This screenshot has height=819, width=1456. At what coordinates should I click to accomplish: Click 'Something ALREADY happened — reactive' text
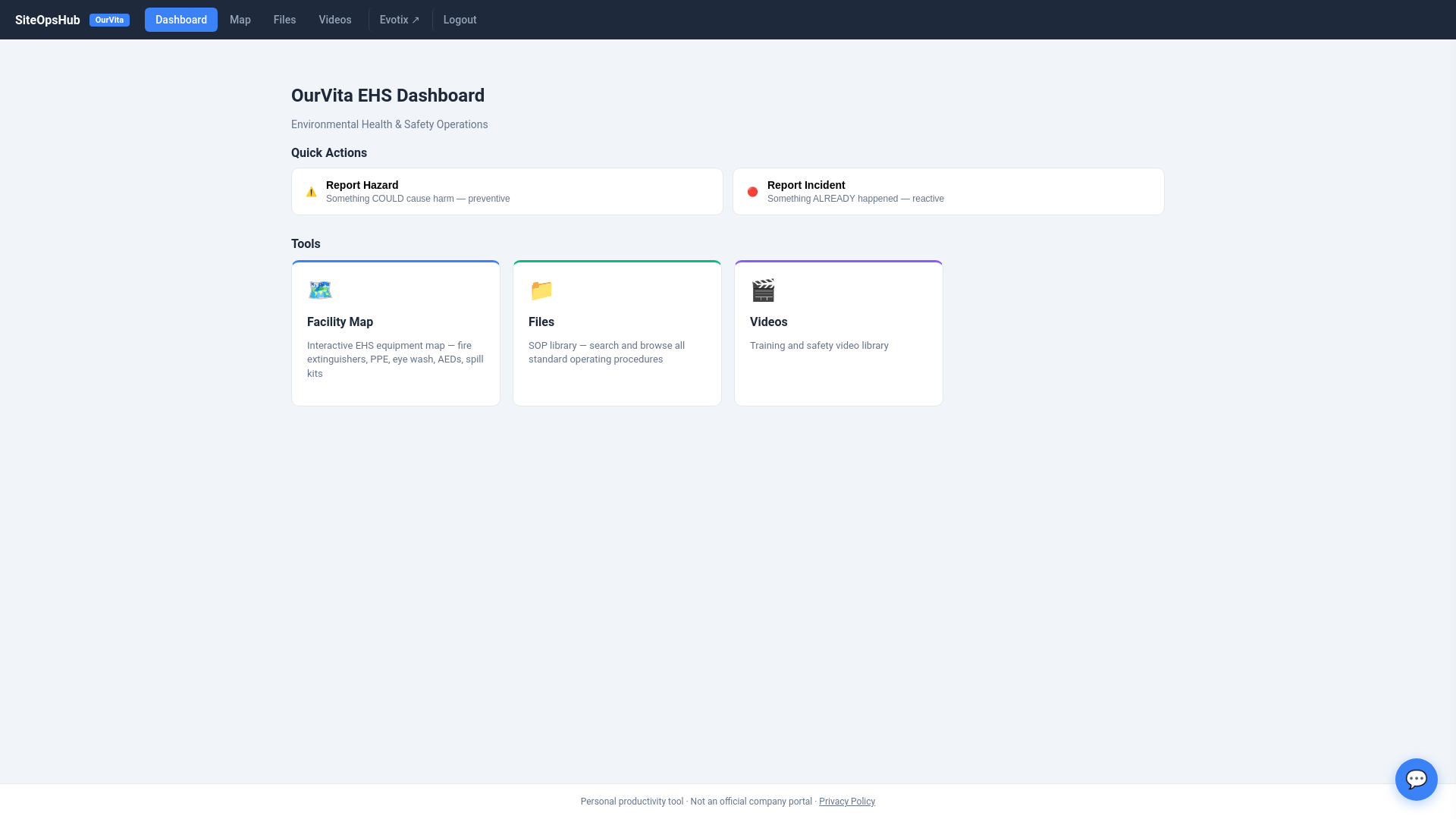click(x=855, y=199)
